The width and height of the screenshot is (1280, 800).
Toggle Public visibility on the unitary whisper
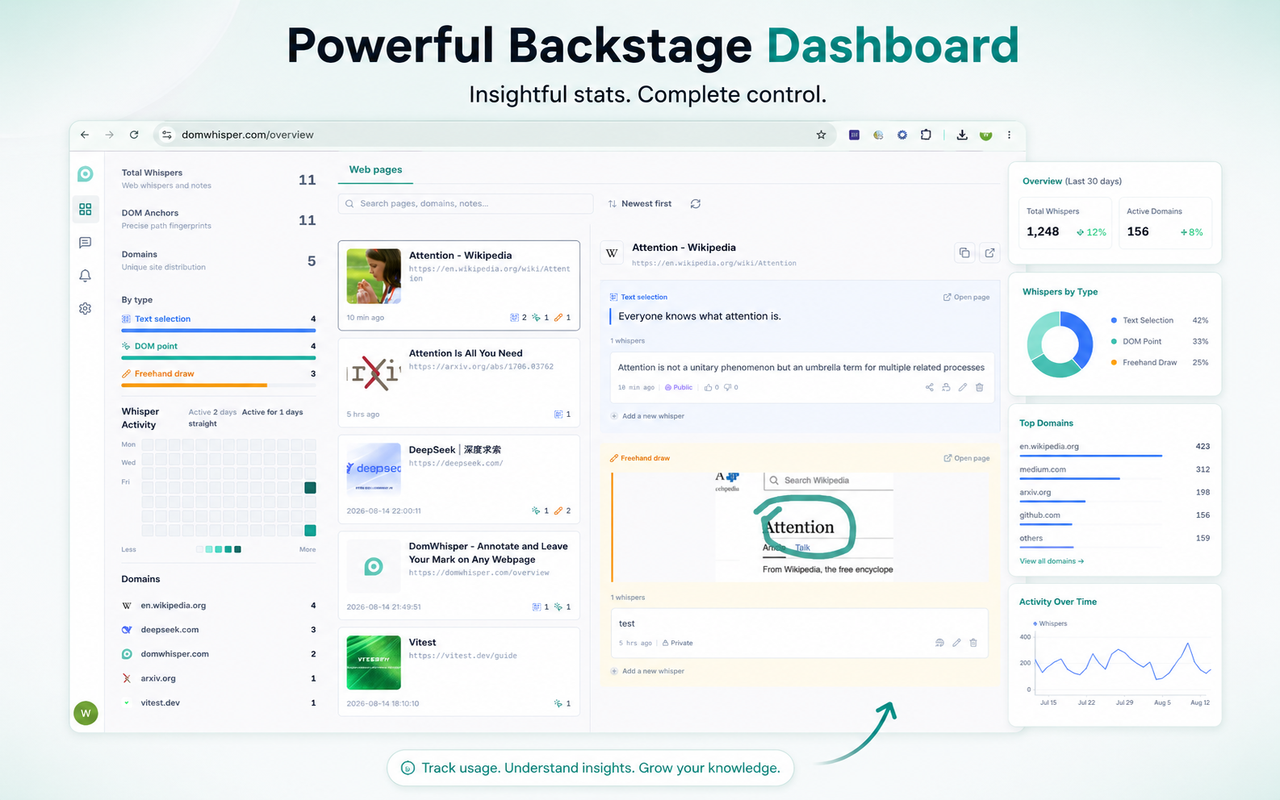tap(679, 387)
